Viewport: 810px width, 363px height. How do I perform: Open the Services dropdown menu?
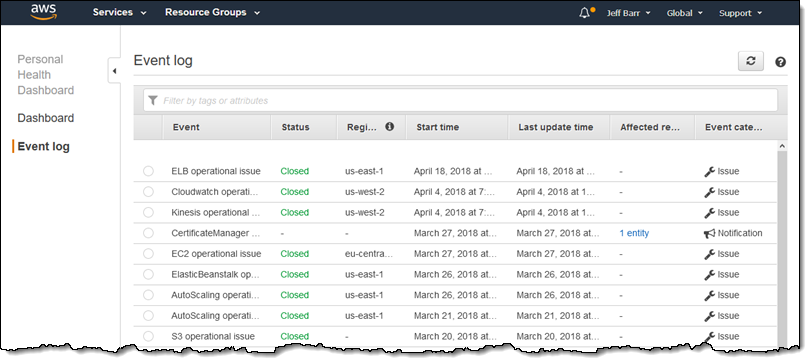119,12
